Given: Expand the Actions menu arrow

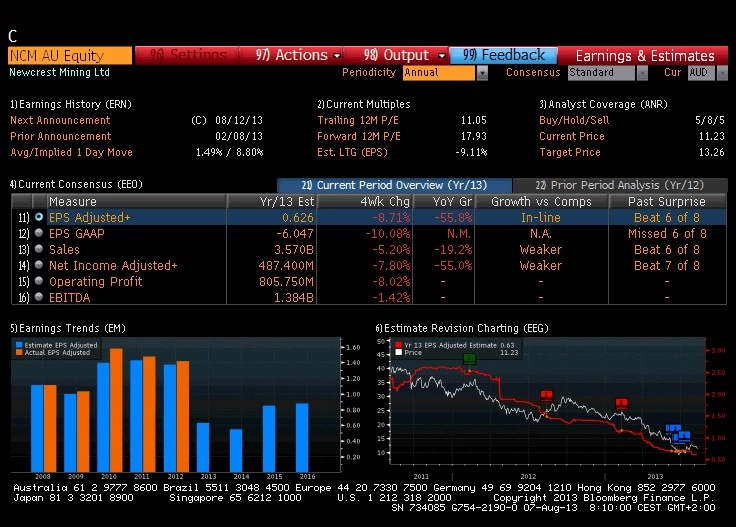Looking at the screenshot, I should click(x=337, y=56).
